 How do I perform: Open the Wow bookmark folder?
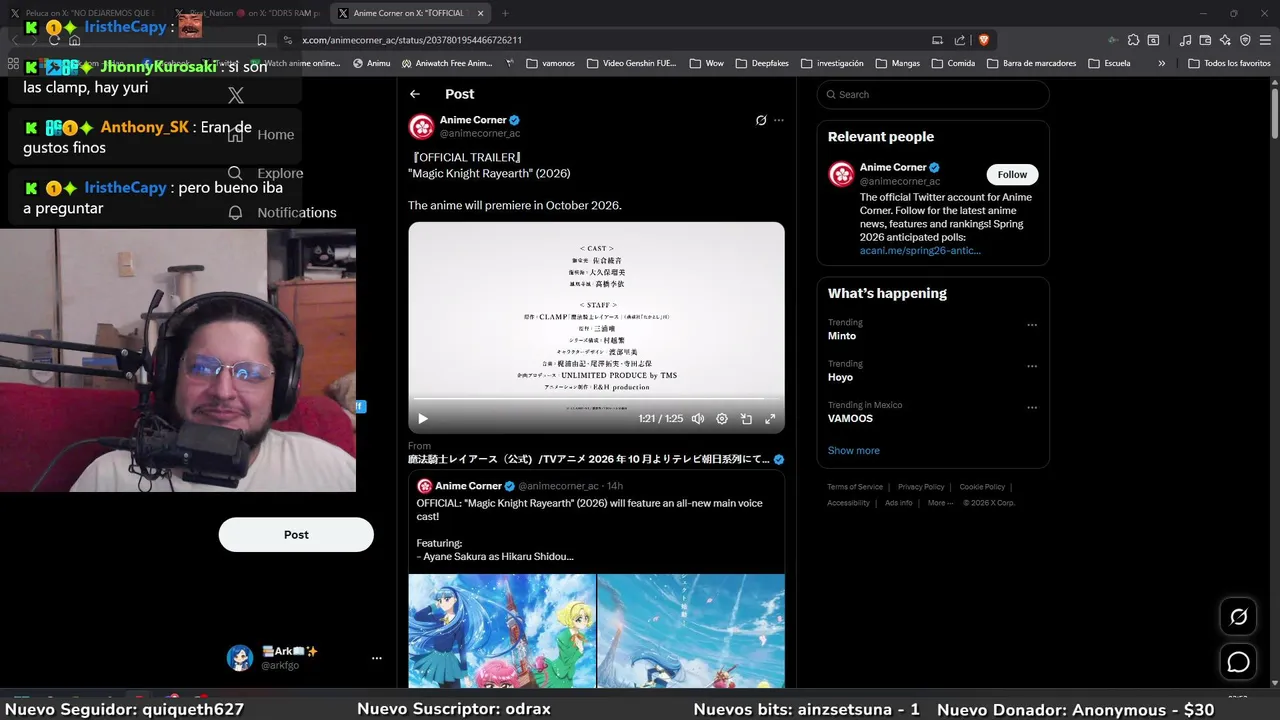pyautogui.click(x=706, y=63)
